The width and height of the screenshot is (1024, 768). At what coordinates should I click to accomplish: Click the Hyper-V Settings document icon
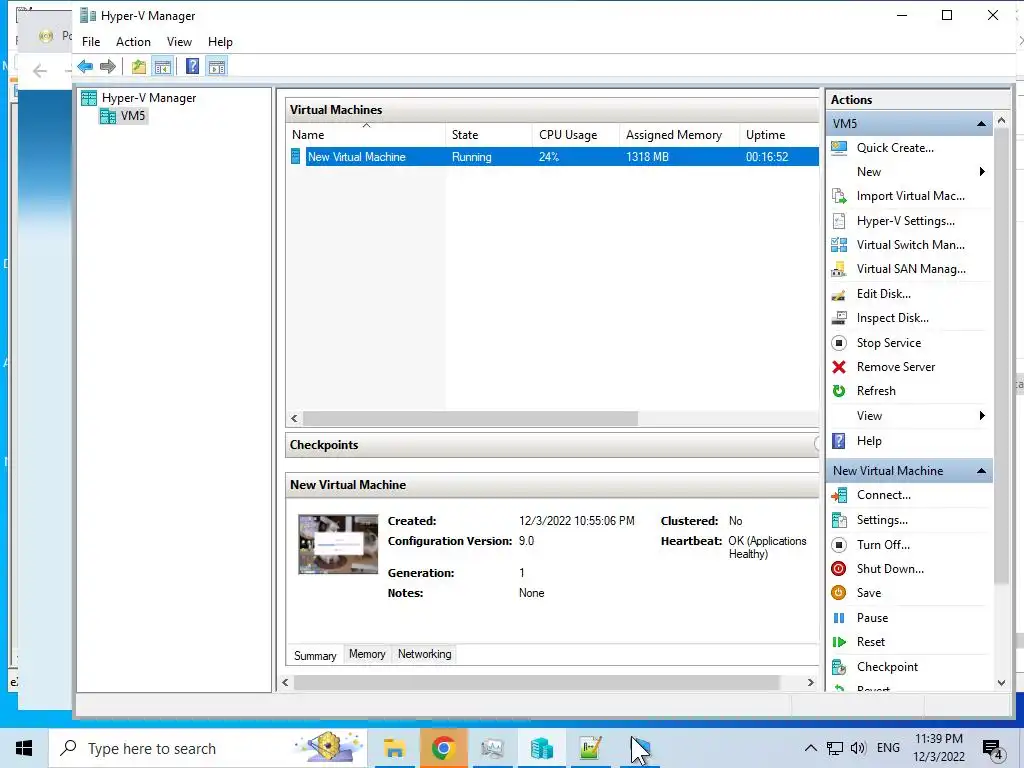point(839,221)
